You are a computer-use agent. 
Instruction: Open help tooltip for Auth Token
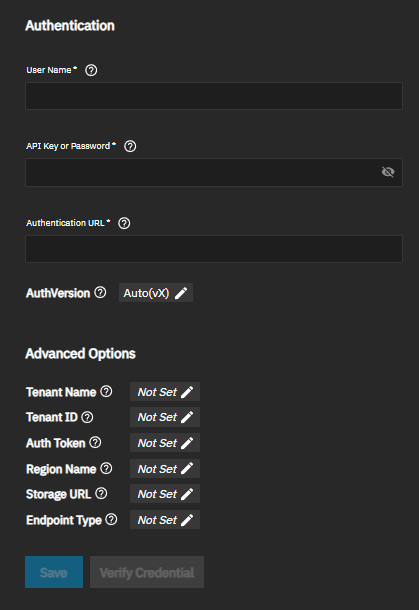click(95, 442)
